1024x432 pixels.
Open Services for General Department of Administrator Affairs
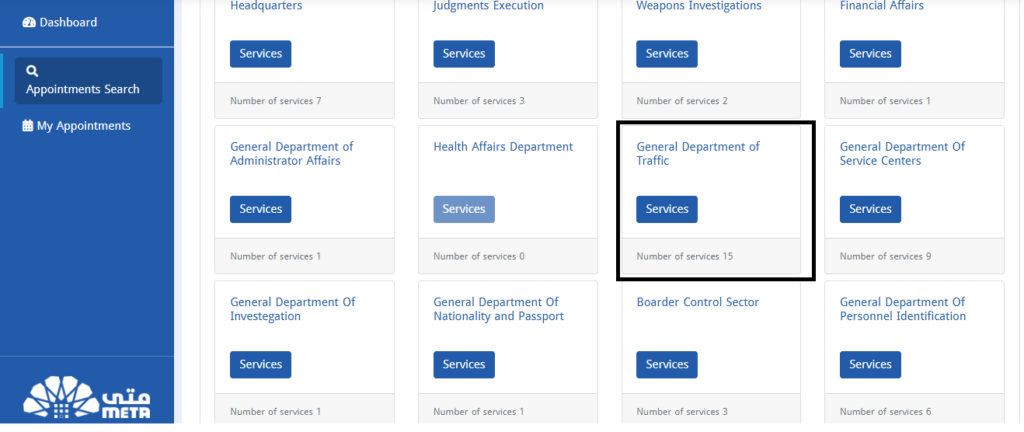point(260,209)
